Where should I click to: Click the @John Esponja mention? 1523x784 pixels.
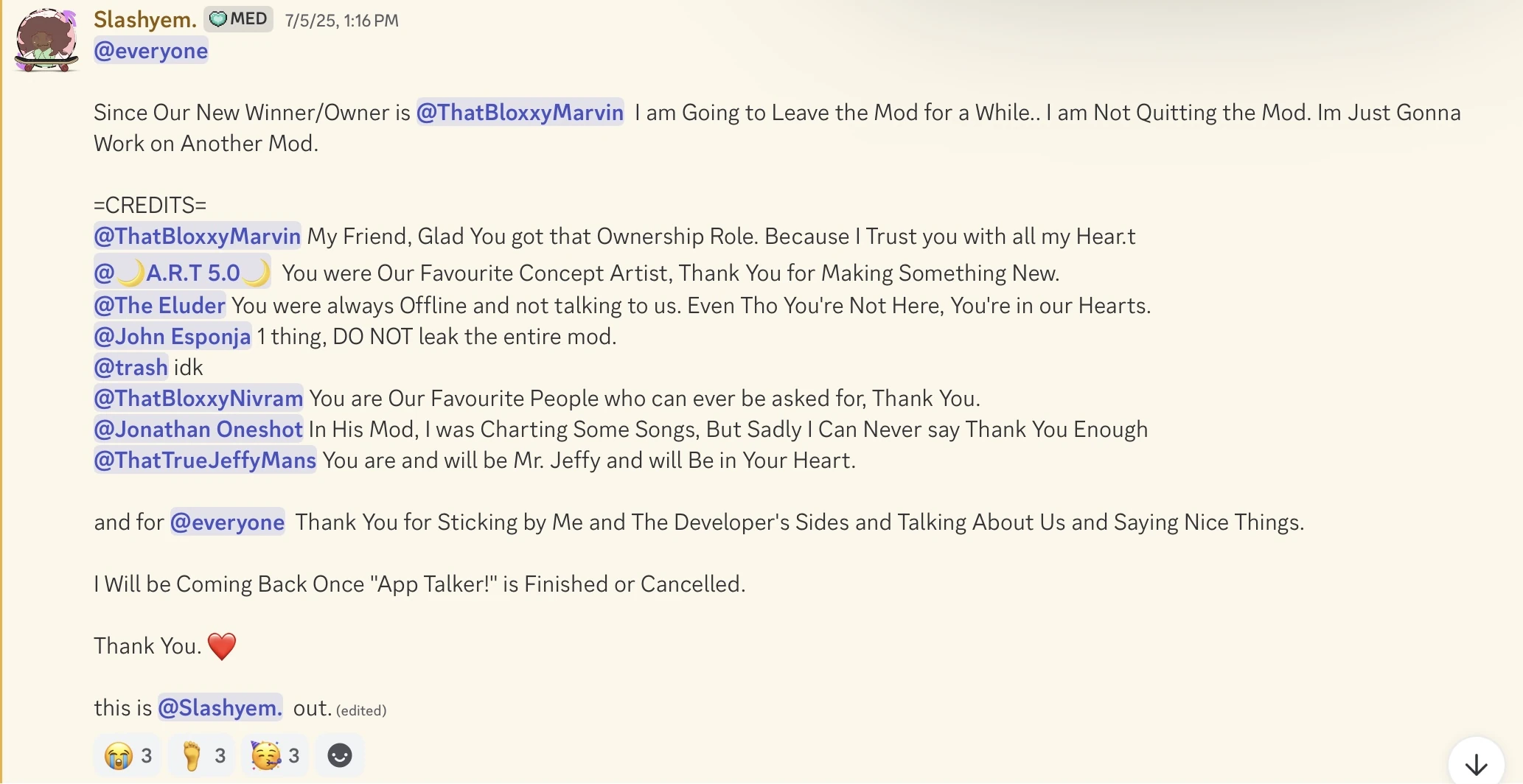click(x=172, y=336)
